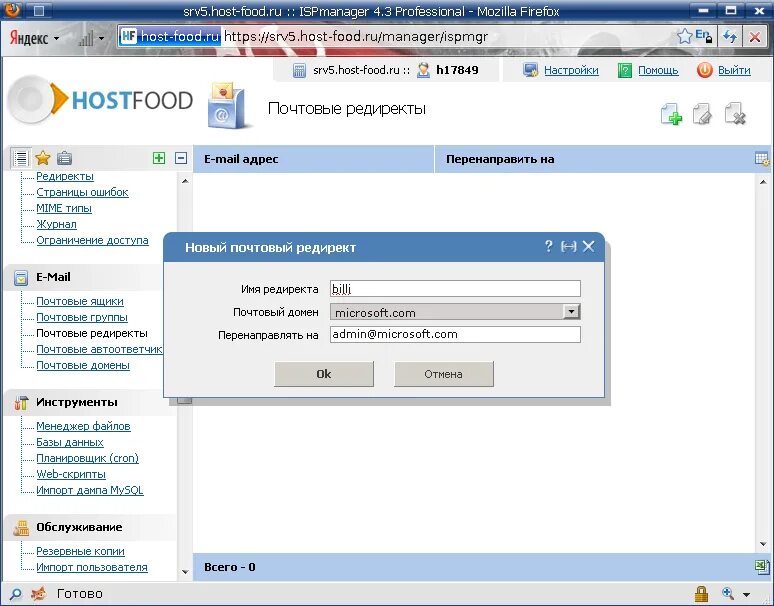Click the host-food.ru site identity badge
Viewport: 774px width, 606px height.
(170, 37)
